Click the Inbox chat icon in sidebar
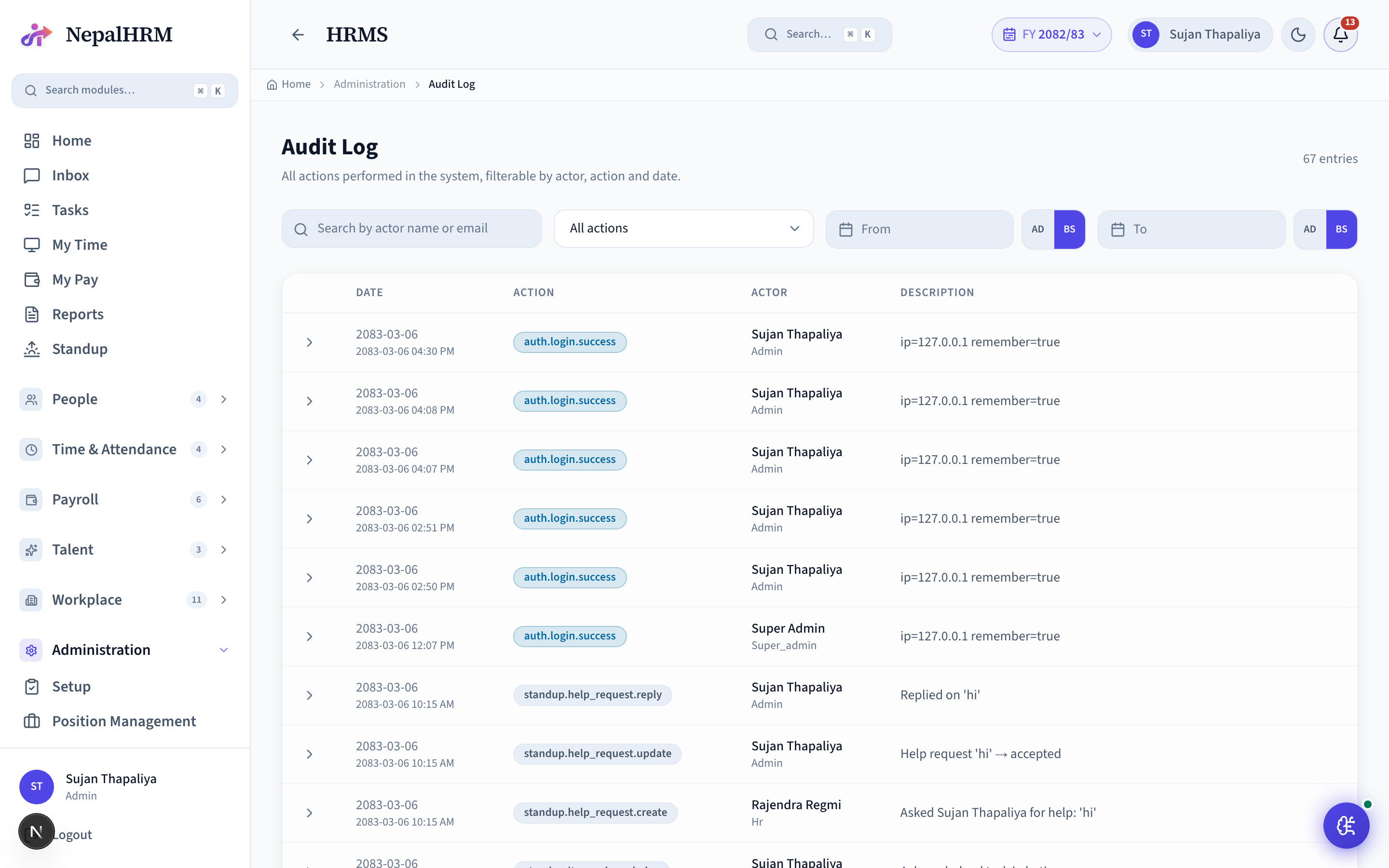 (31, 175)
